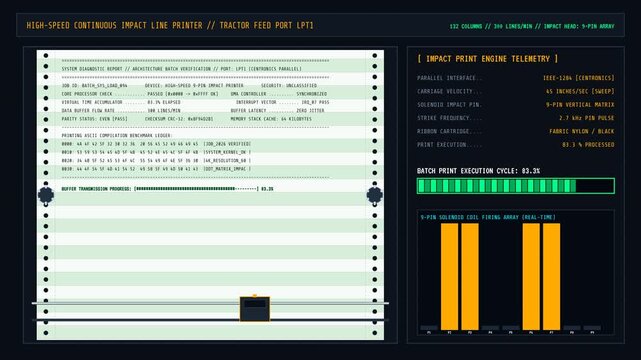This screenshot has height=360, width=641.
Task: Click the Memory Stack Cache: 64 Kilobytes text
Action: pos(271,119)
